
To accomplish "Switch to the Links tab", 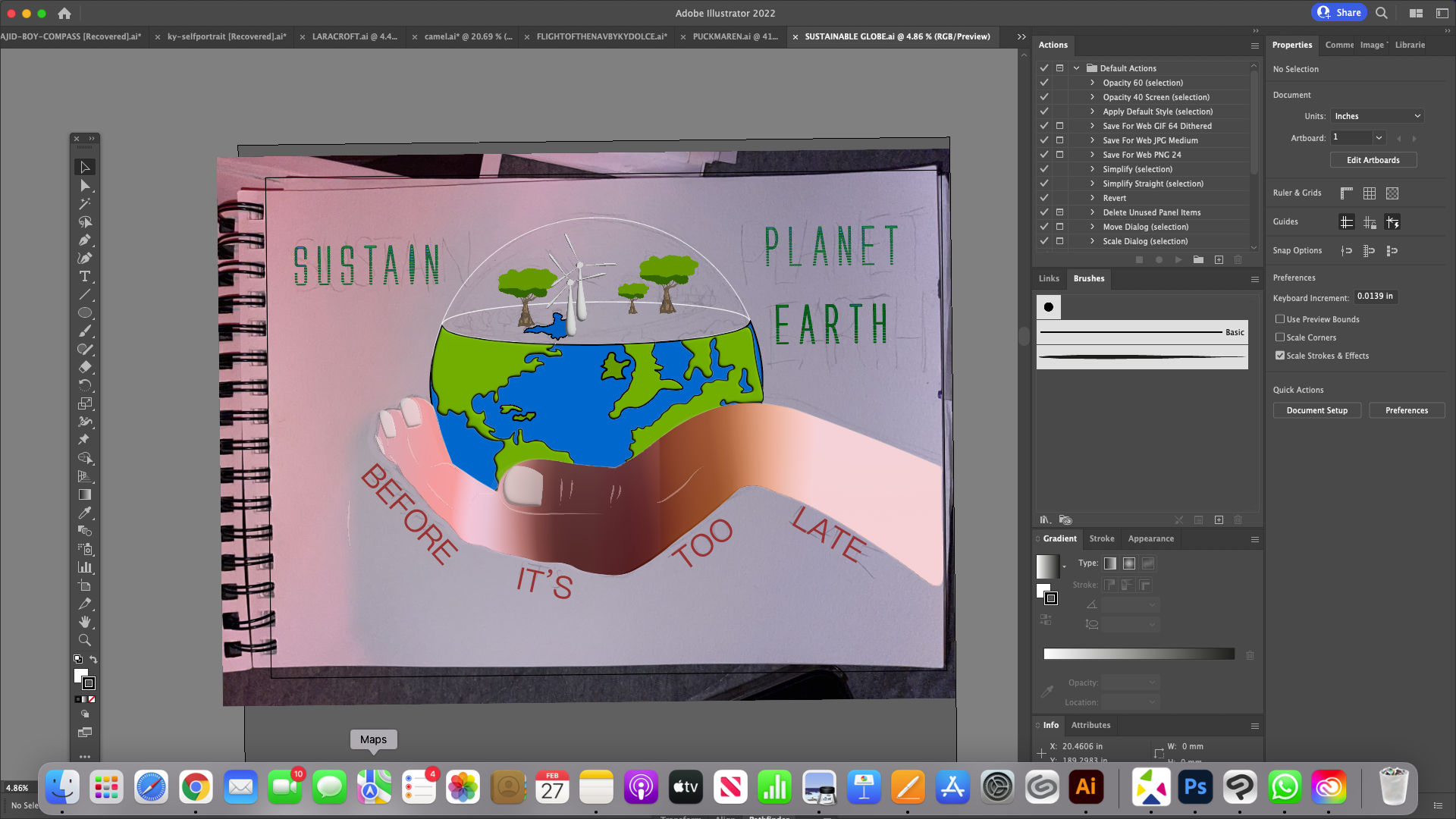I will (1049, 279).
